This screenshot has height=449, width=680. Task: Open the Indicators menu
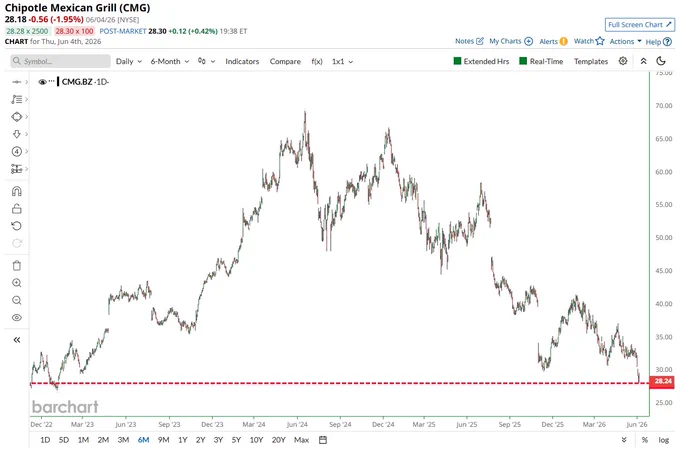242,61
